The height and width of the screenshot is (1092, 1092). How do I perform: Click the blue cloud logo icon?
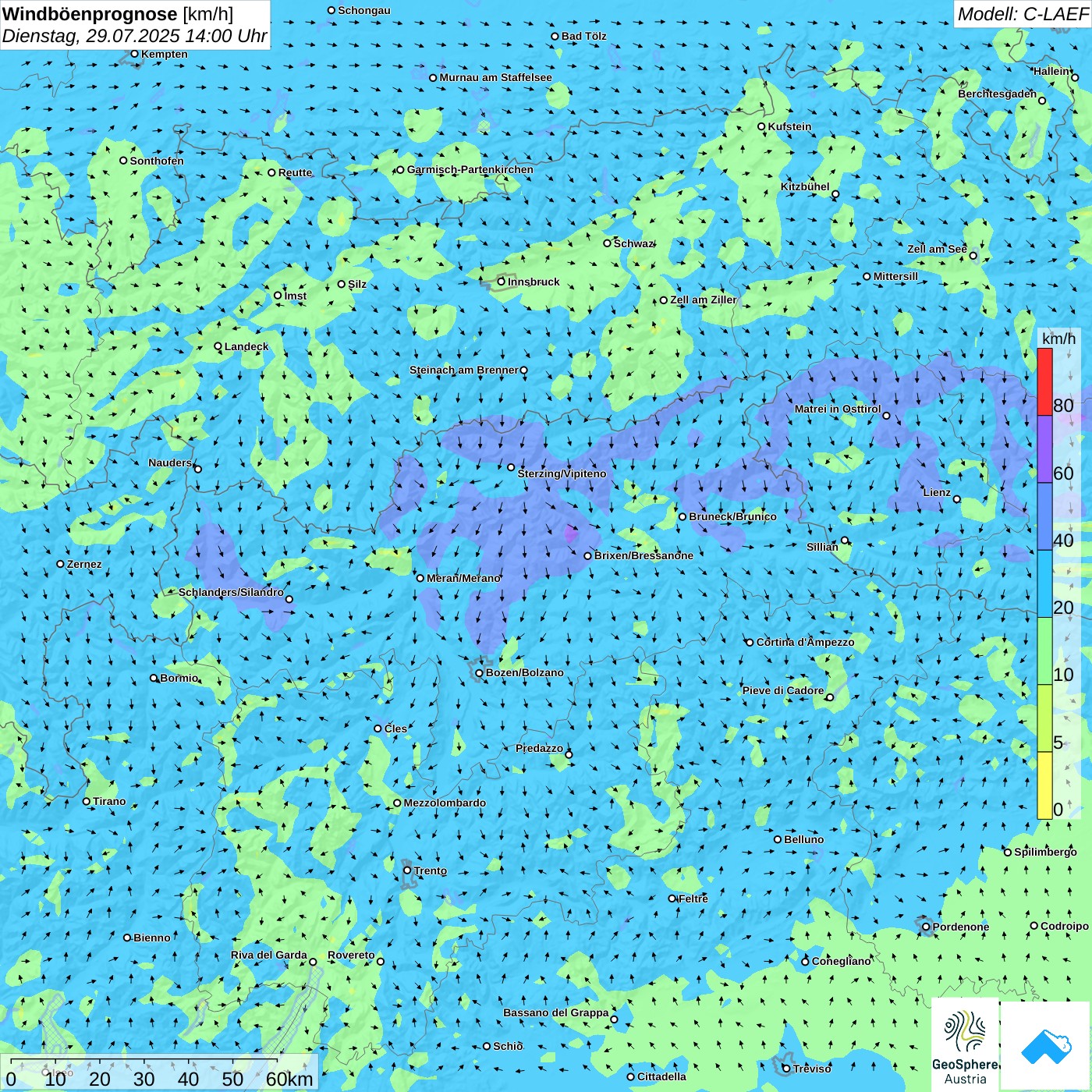coord(1046,1046)
